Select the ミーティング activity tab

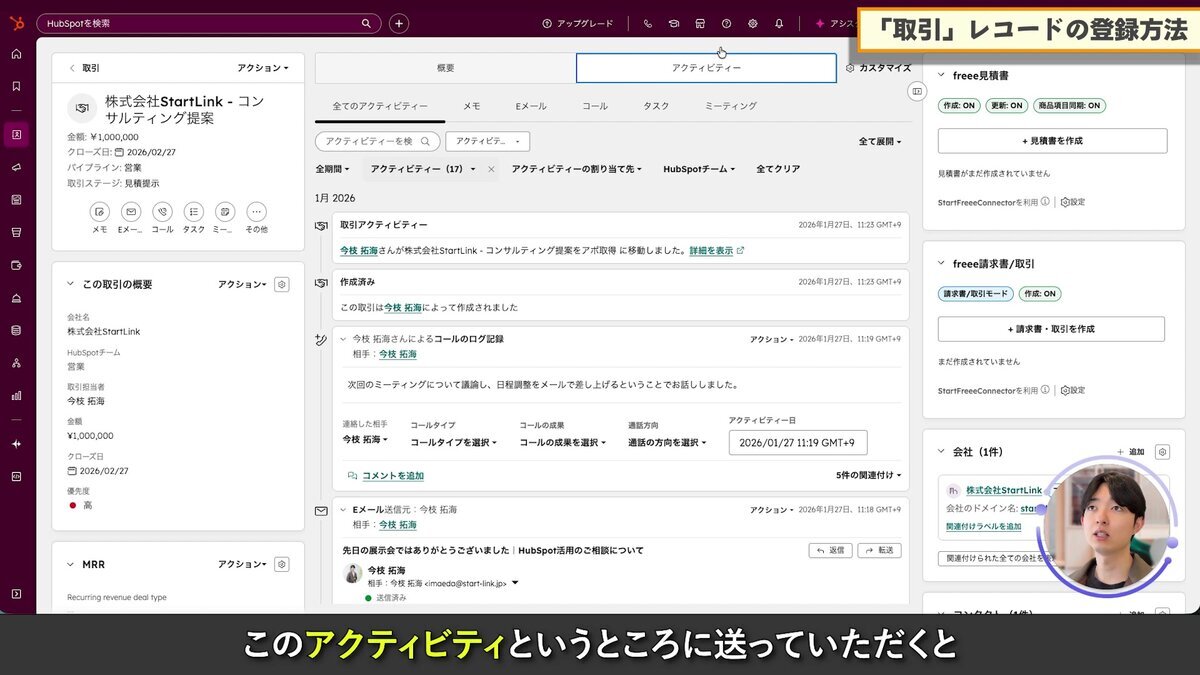[x=730, y=106]
